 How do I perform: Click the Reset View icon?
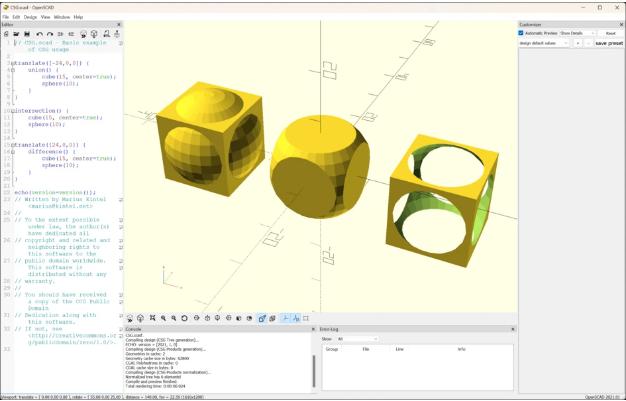click(x=184, y=318)
